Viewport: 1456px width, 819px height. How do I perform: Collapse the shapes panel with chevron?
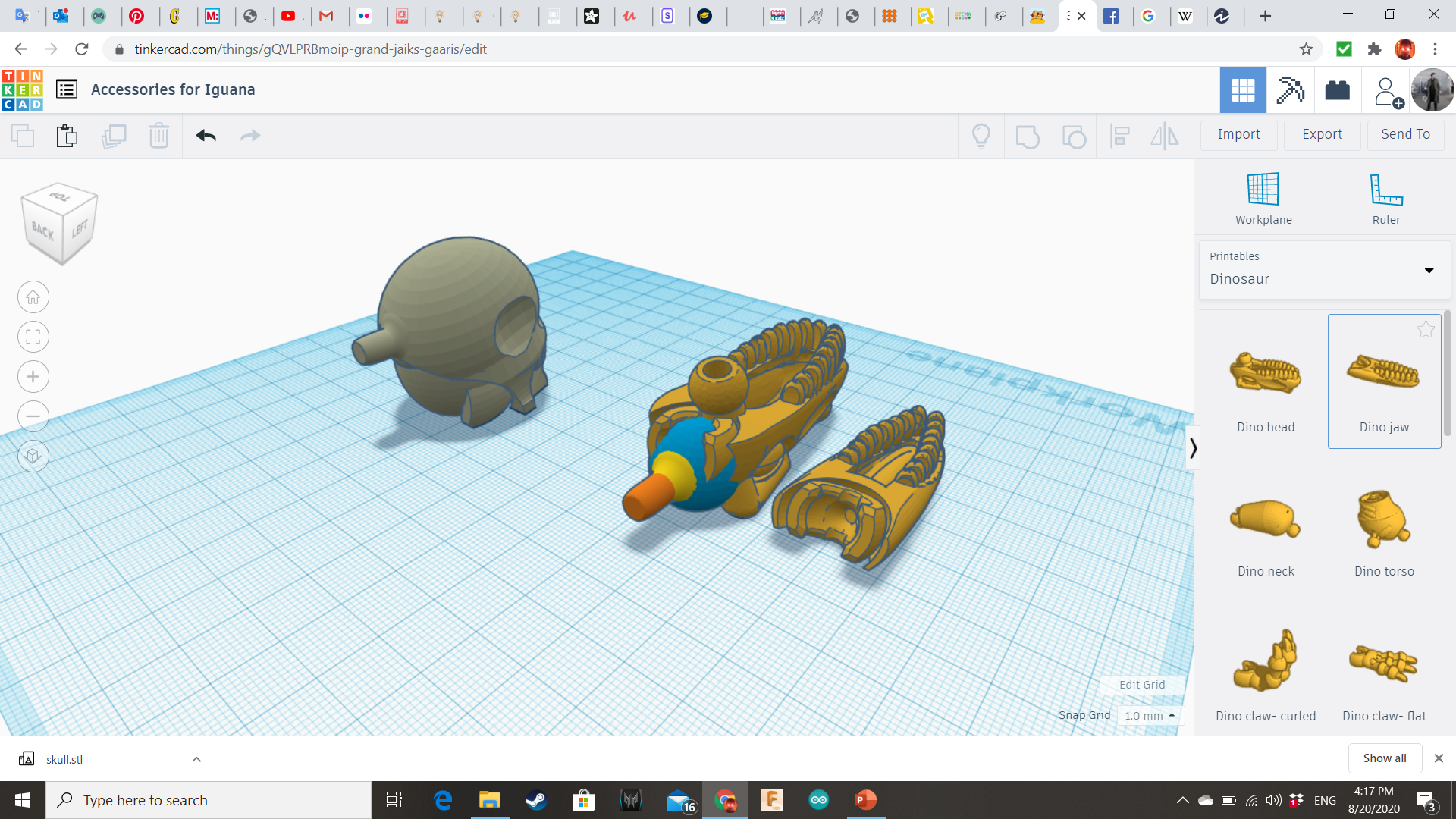(1193, 448)
